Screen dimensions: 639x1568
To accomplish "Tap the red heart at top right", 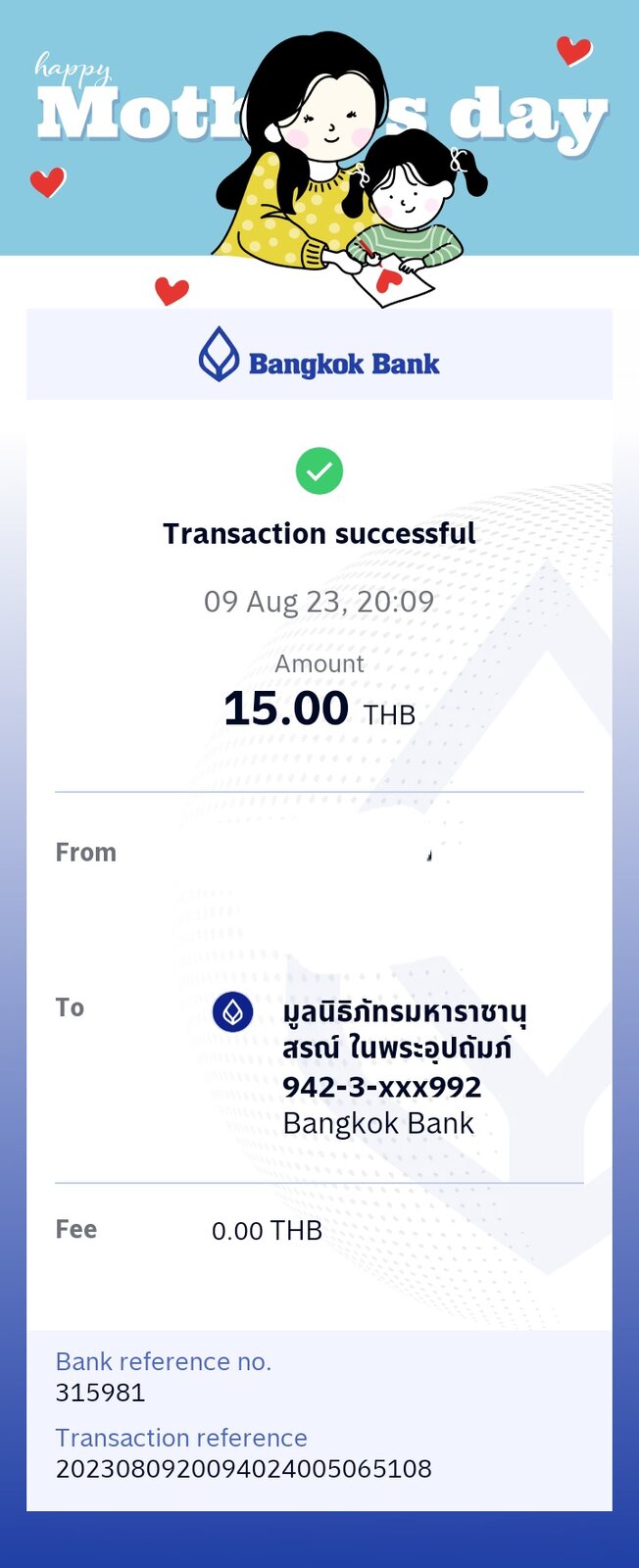I will [573, 50].
